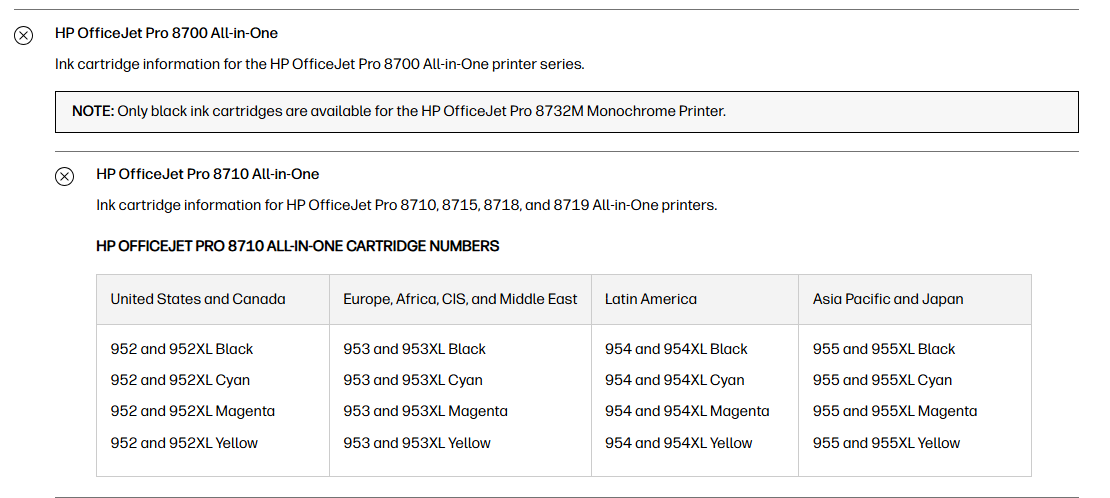Collapse the HP OfficeJet Pro 8700 section icon

23,35
